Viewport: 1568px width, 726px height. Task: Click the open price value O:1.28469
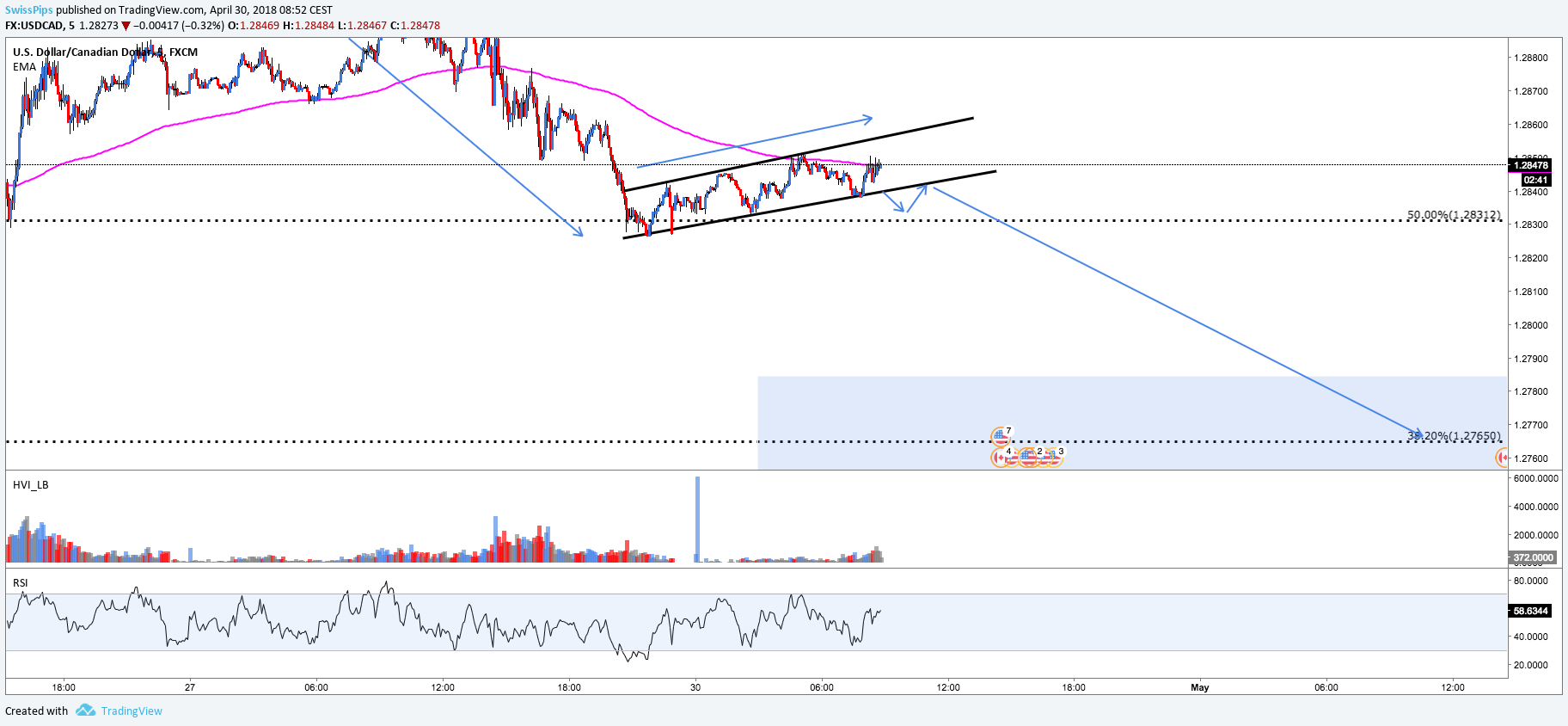point(254,26)
